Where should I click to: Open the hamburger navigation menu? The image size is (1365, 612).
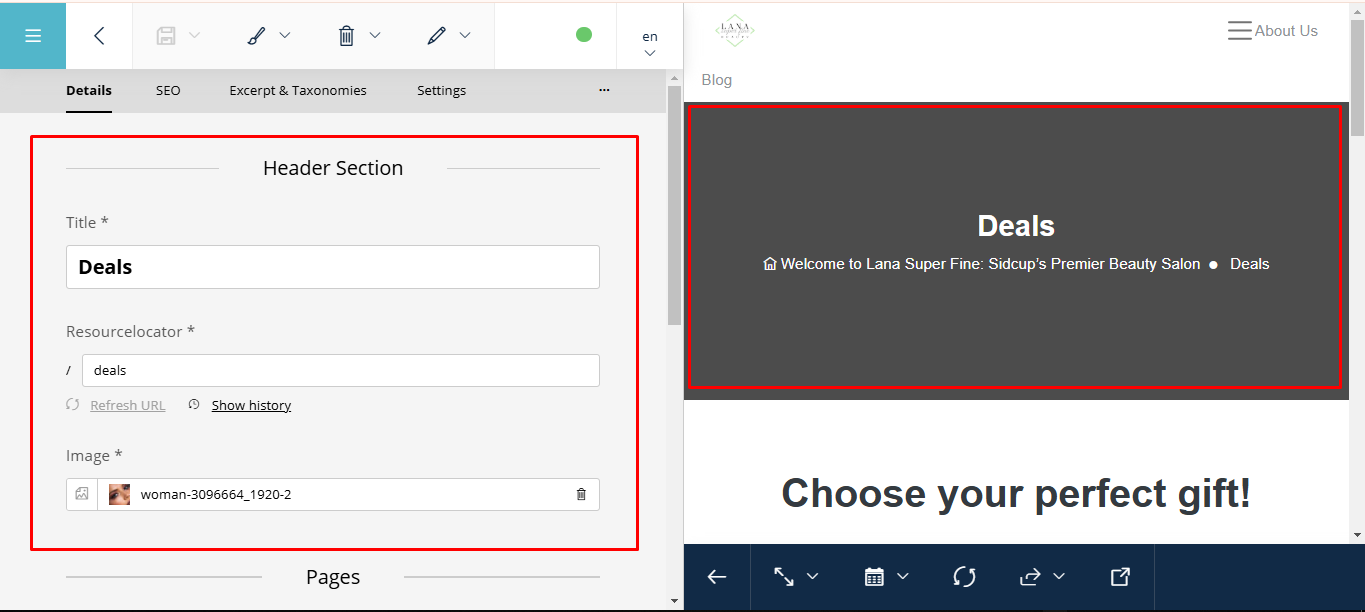coord(33,36)
